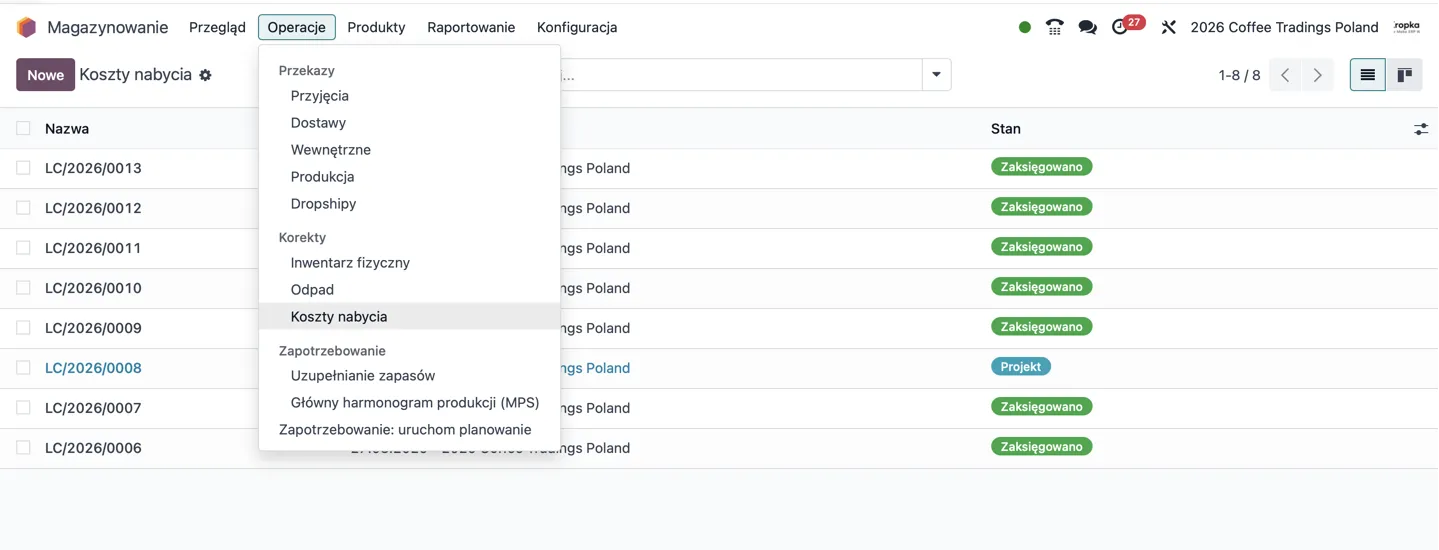Check the box for LC/2026/0011
Image resolution: width=1439 pixels, height=550 pixels.
(23, 248)
